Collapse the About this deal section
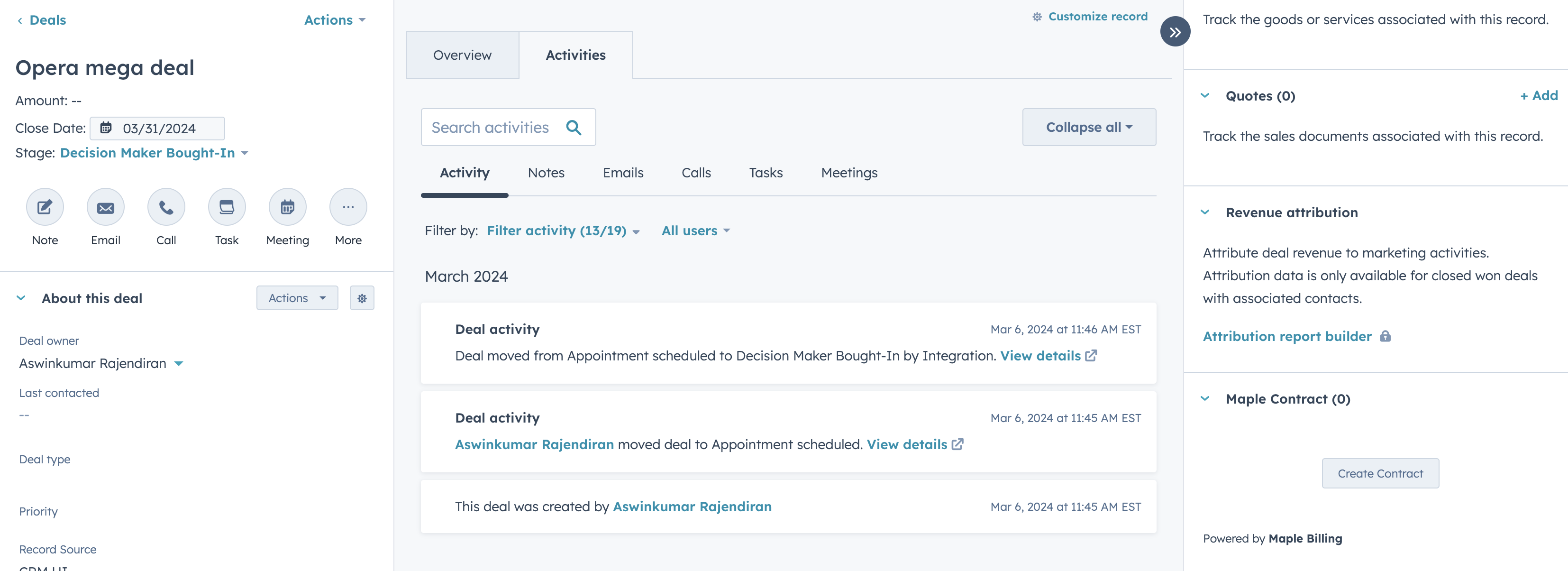 tap(21, 298)
